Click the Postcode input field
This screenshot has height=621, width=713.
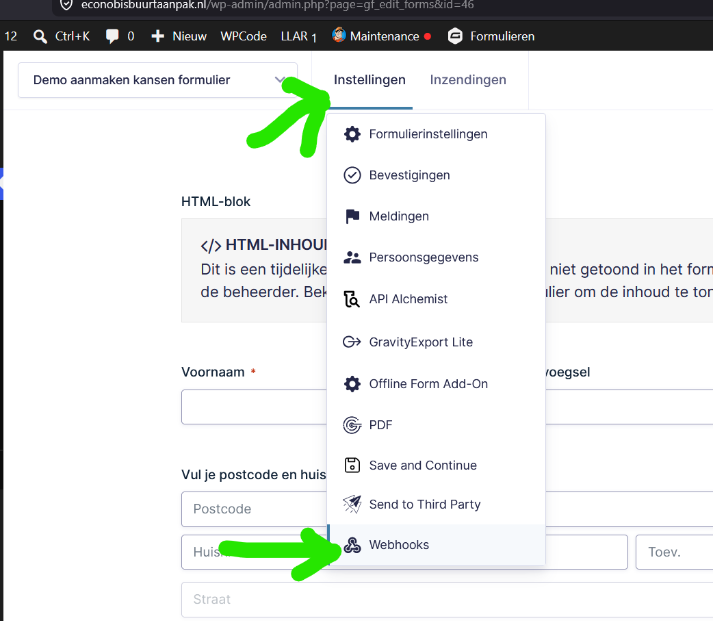(254, 509)
